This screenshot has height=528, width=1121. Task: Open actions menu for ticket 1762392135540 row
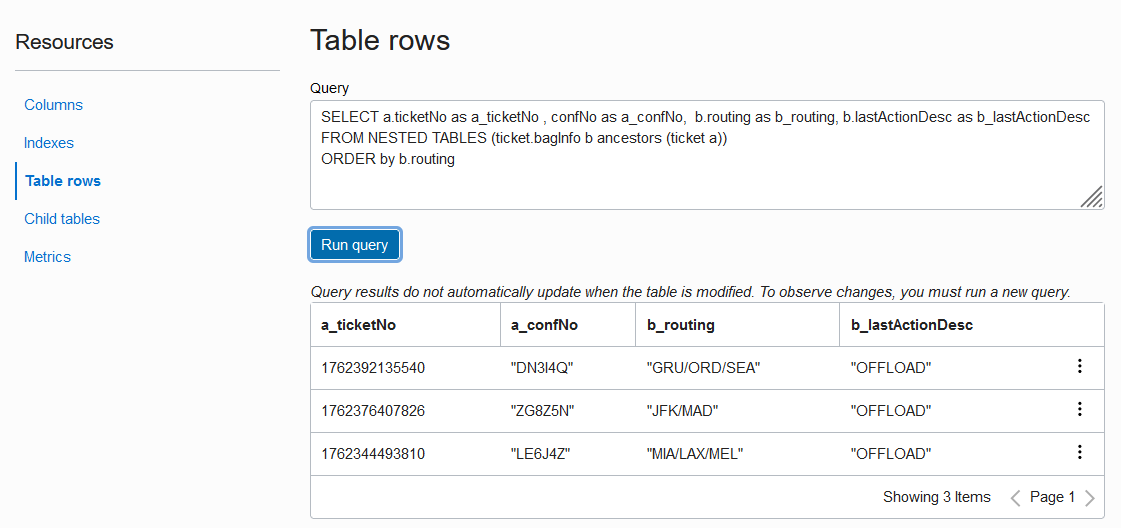(x=1079, y=367)
